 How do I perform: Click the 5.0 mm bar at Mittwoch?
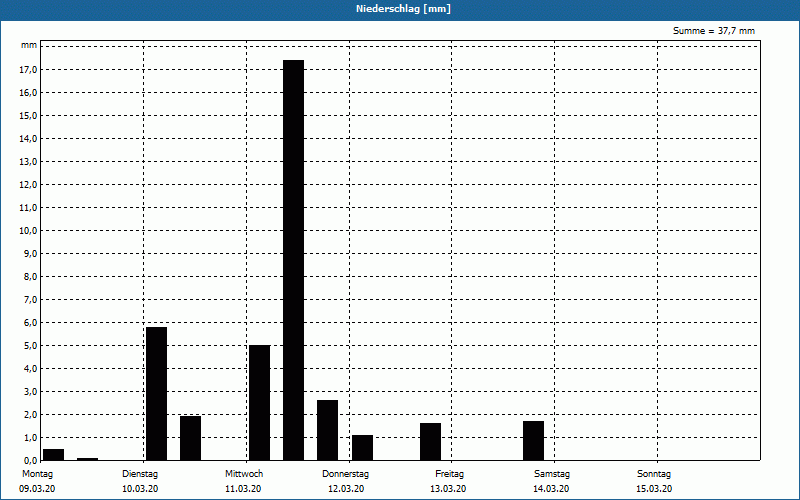pos(259,403)
